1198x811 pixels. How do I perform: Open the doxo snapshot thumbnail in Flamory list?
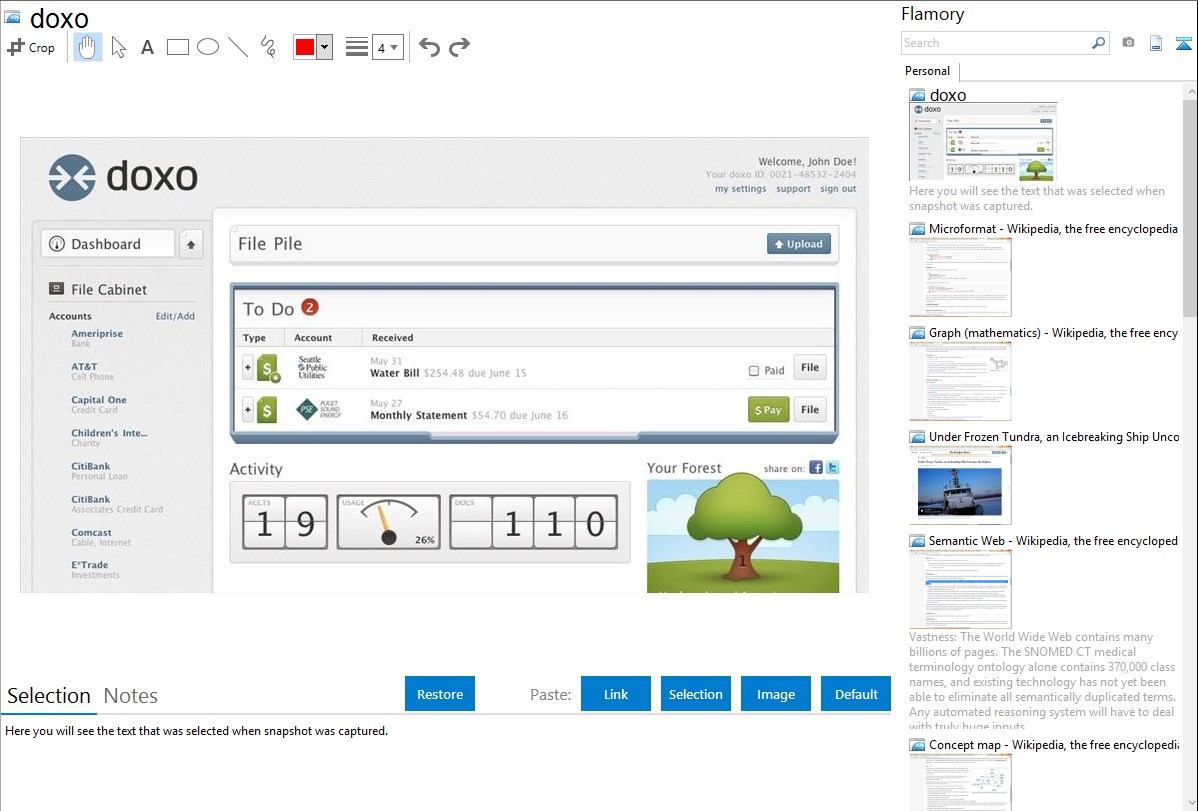[983, 142]
